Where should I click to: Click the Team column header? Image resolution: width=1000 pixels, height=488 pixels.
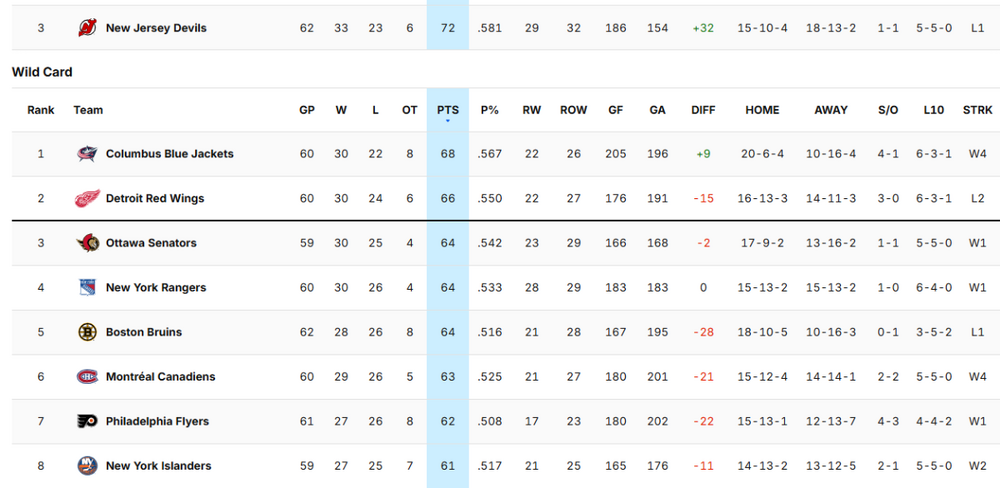pyautogui.click(x=88, y=110)
